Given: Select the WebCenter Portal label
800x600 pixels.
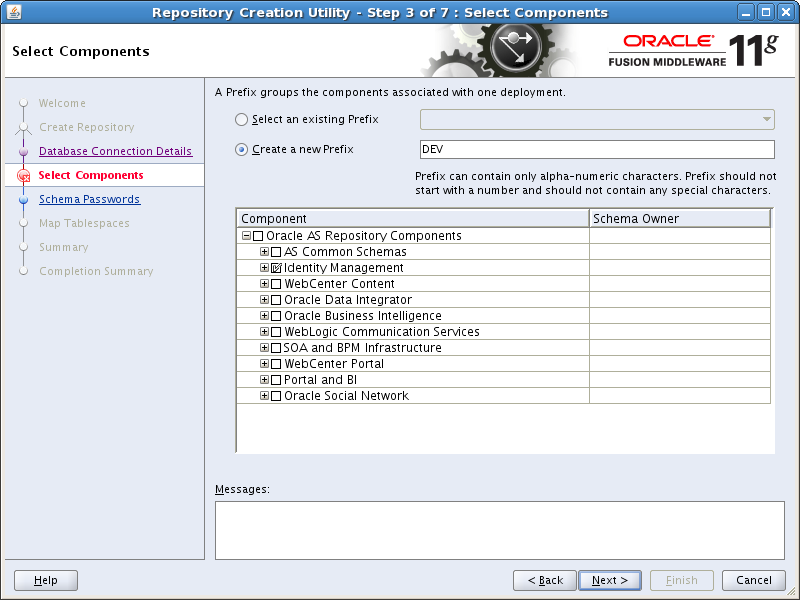Looking at the screenshot, I should pos(334,364).
